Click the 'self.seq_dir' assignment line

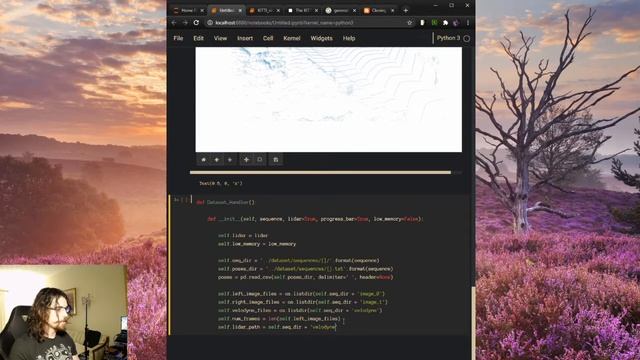298,260
